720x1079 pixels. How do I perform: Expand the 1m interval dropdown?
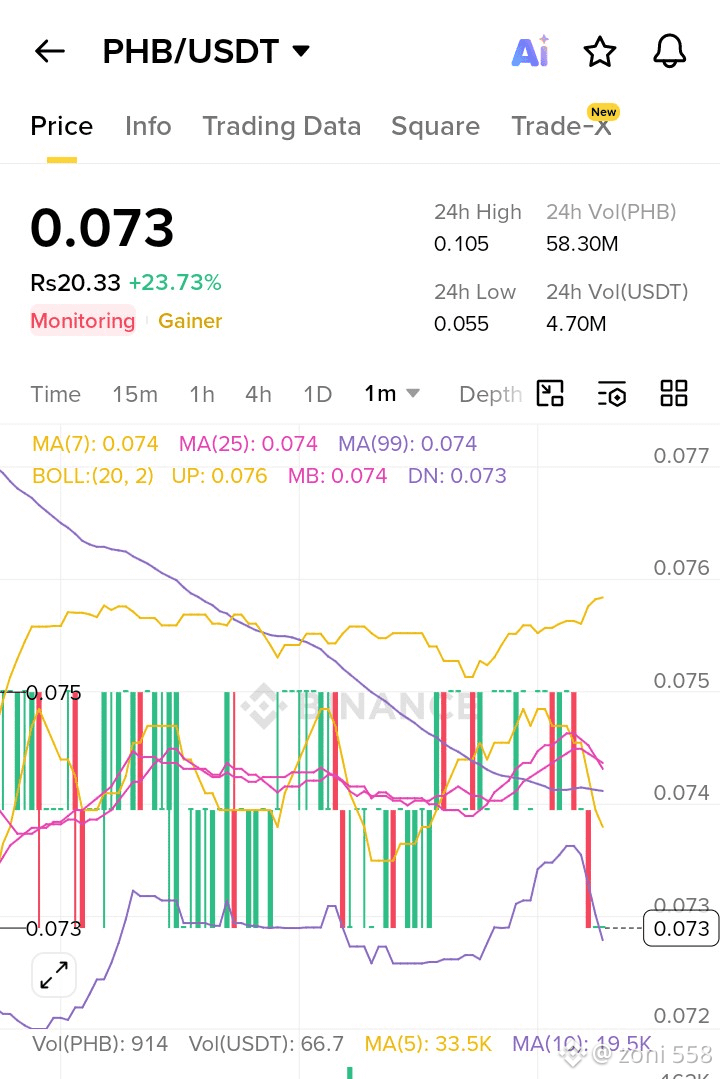[392, 394]
